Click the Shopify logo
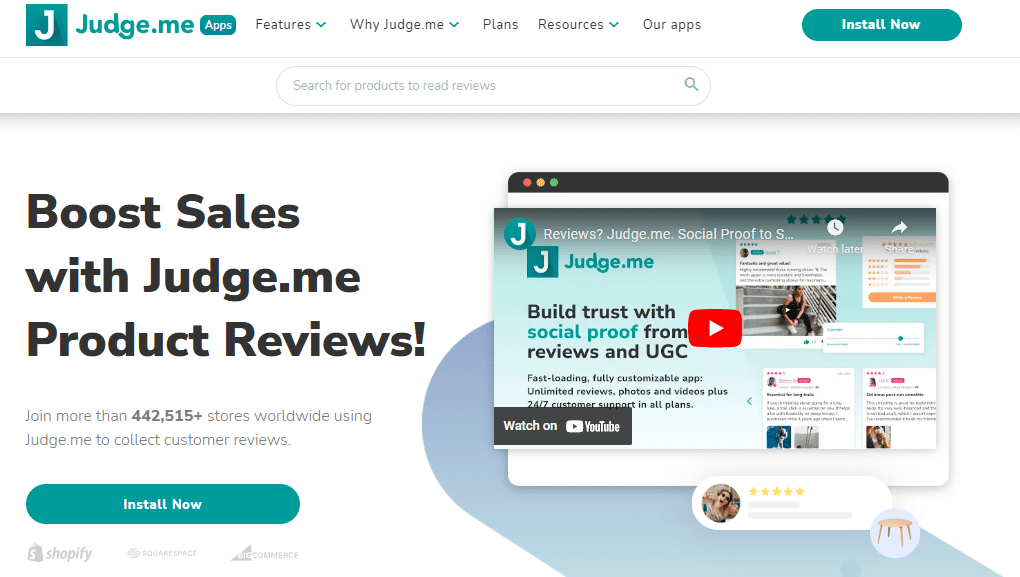Viewport: 1020px width, 577px height. point(60,553)
